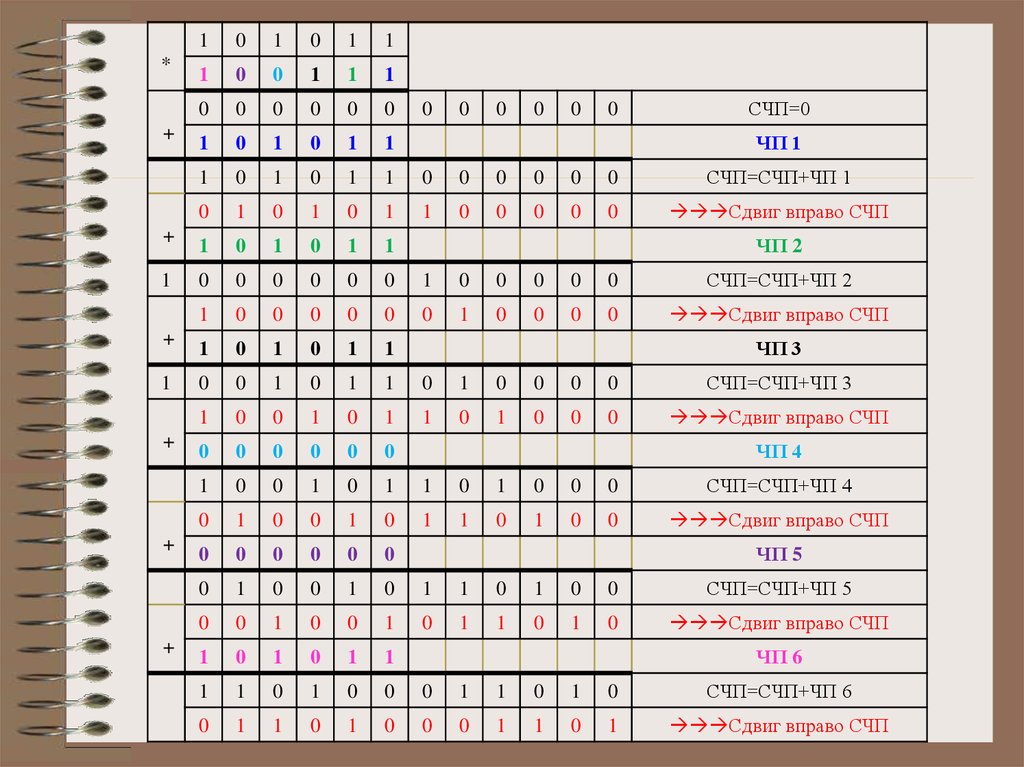
Task: Select the СЧП=0 label
Action: click(x=778, y=109)
